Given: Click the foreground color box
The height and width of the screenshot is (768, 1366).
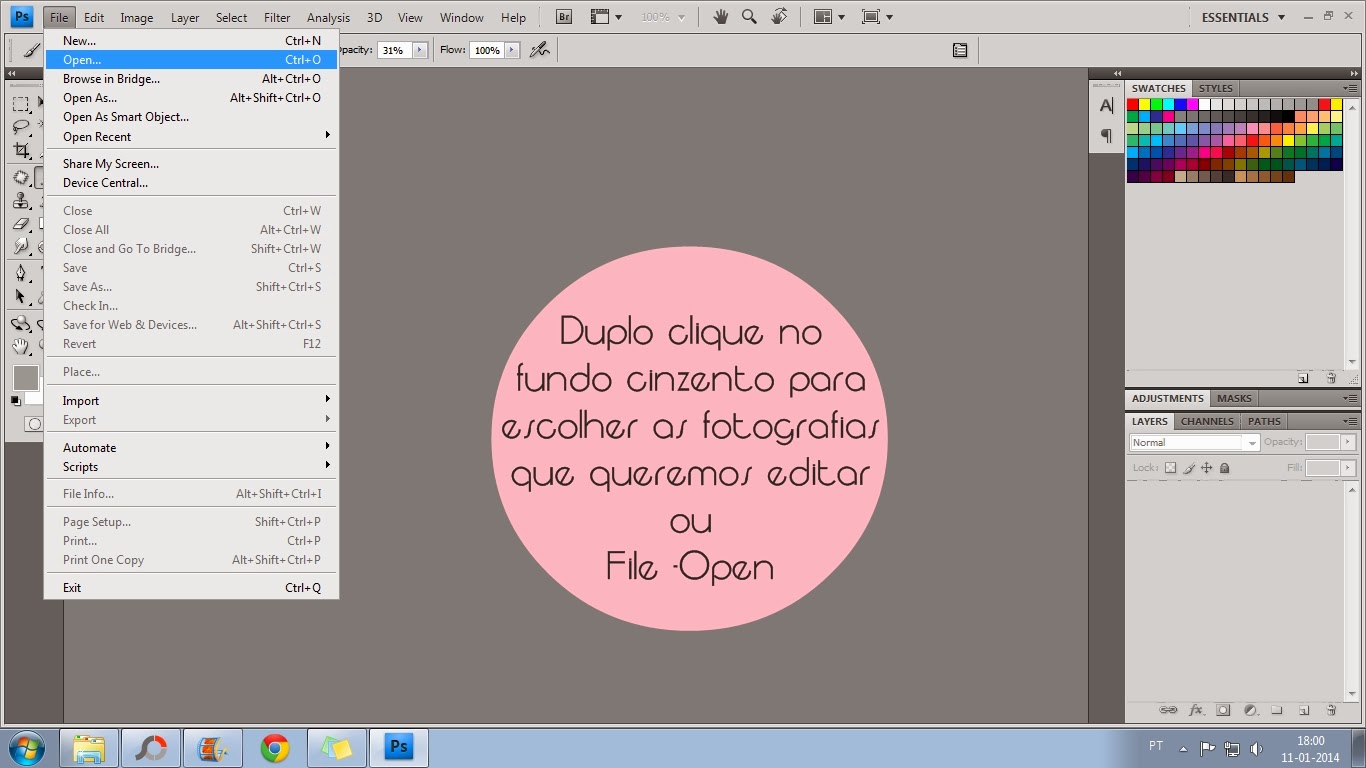Looking at the screenshot, I should coord(25,377).
